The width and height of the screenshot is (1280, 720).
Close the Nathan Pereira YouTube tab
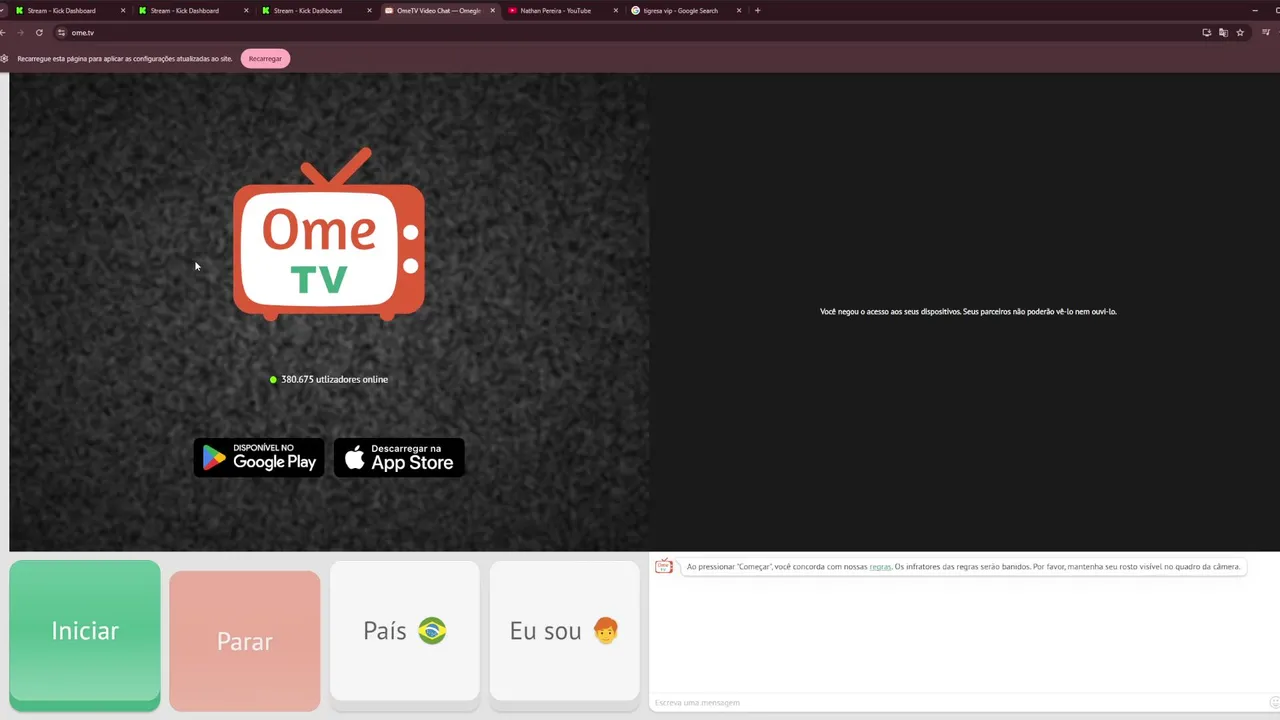click(x=616, y=11)
